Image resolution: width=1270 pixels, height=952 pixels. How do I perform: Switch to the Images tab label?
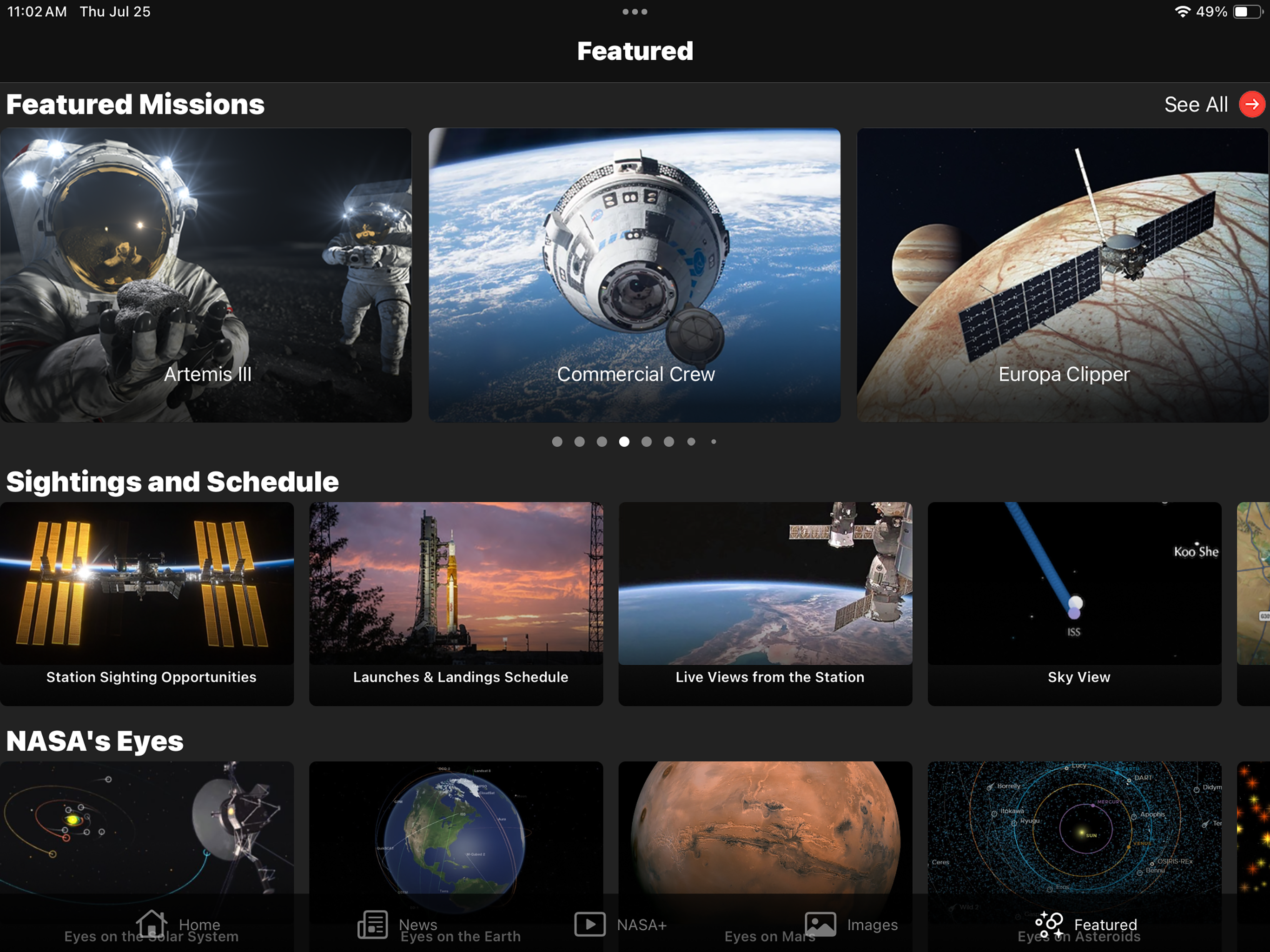[872, 925]
